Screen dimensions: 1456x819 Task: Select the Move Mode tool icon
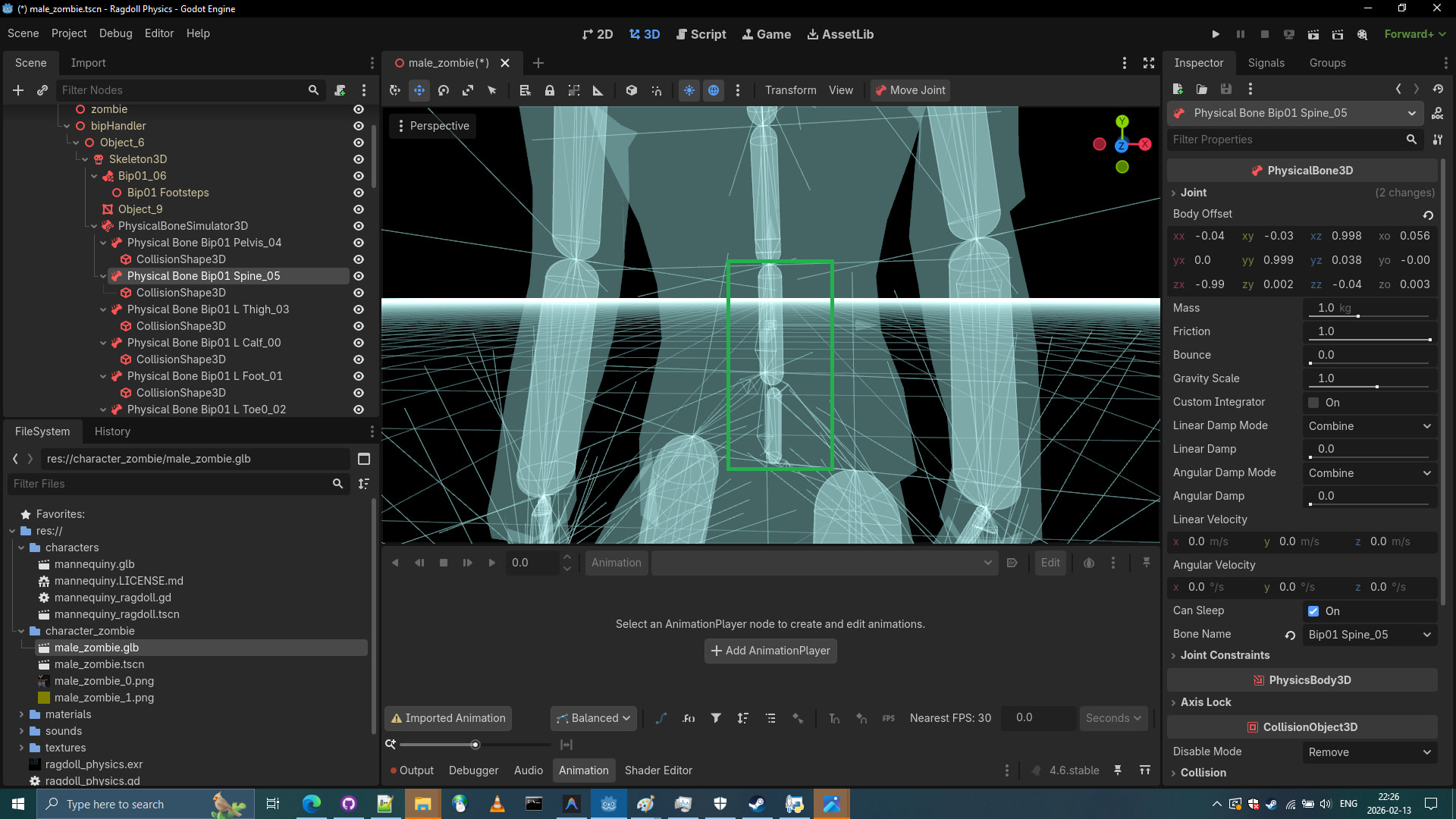[419, 90]
